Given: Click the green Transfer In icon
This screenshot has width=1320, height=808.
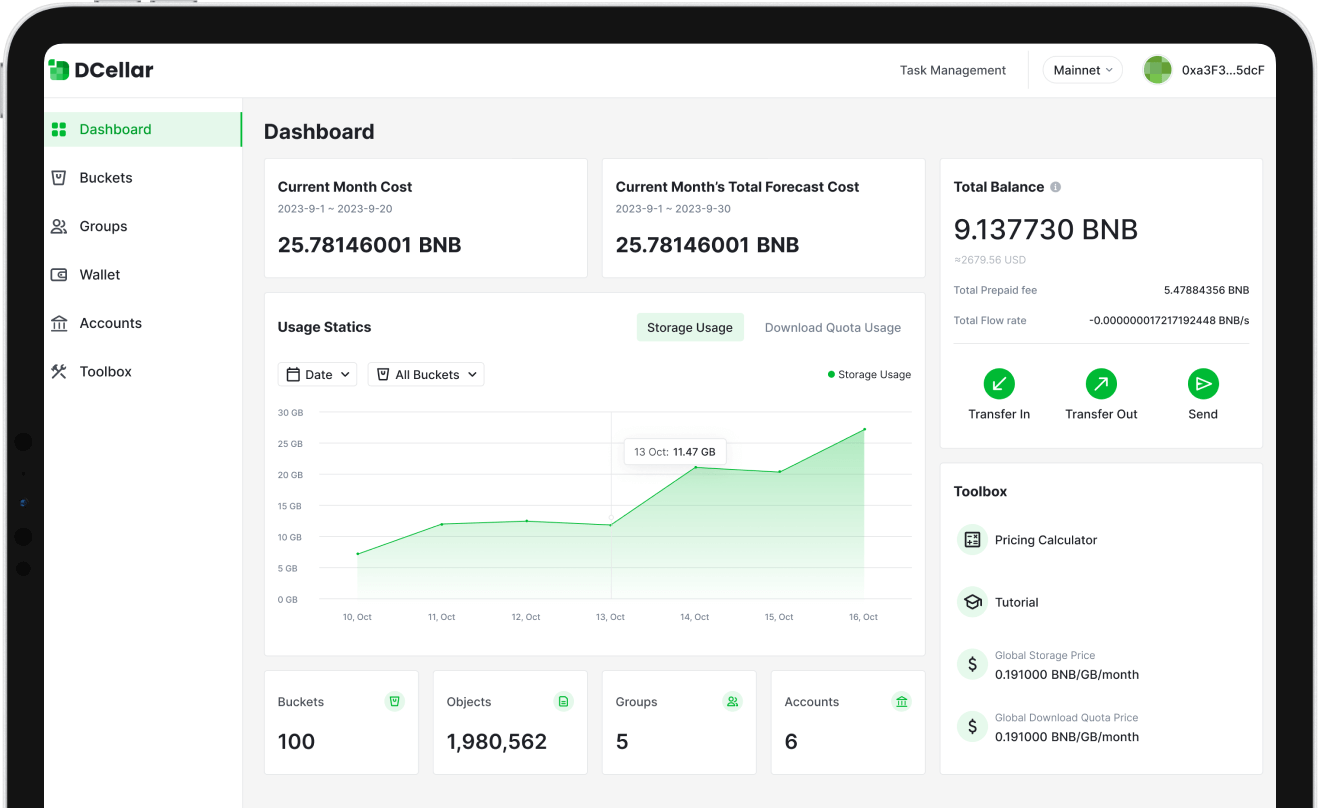Looking at the screenshot, I should tap(998, 384).
